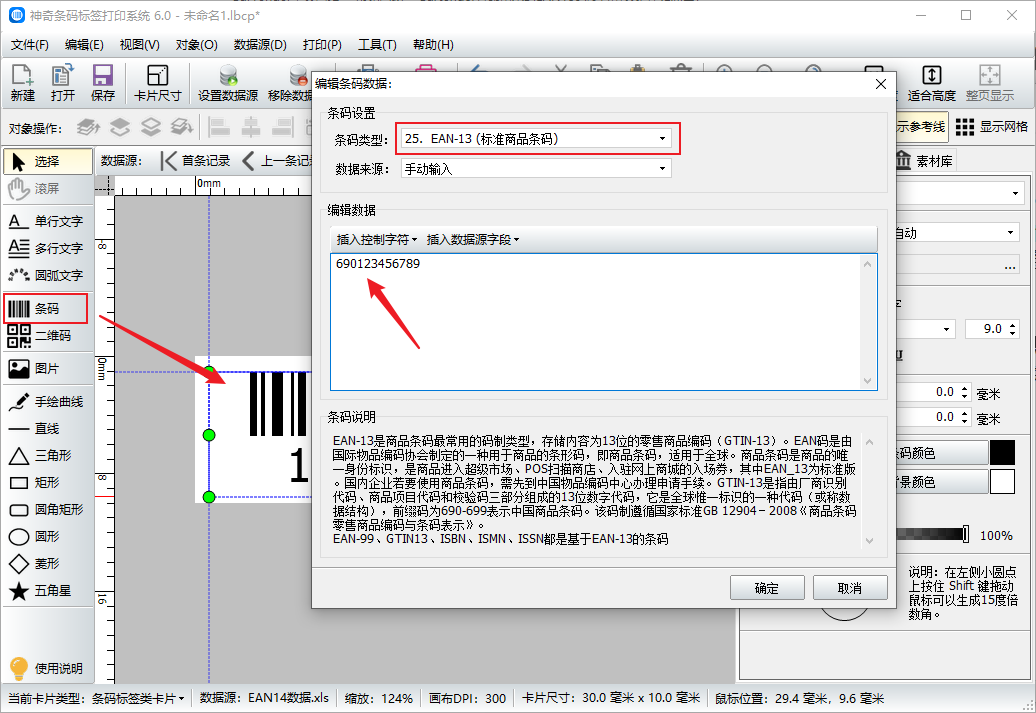Click the 设置数据源 data source icon

pos(228,83)
